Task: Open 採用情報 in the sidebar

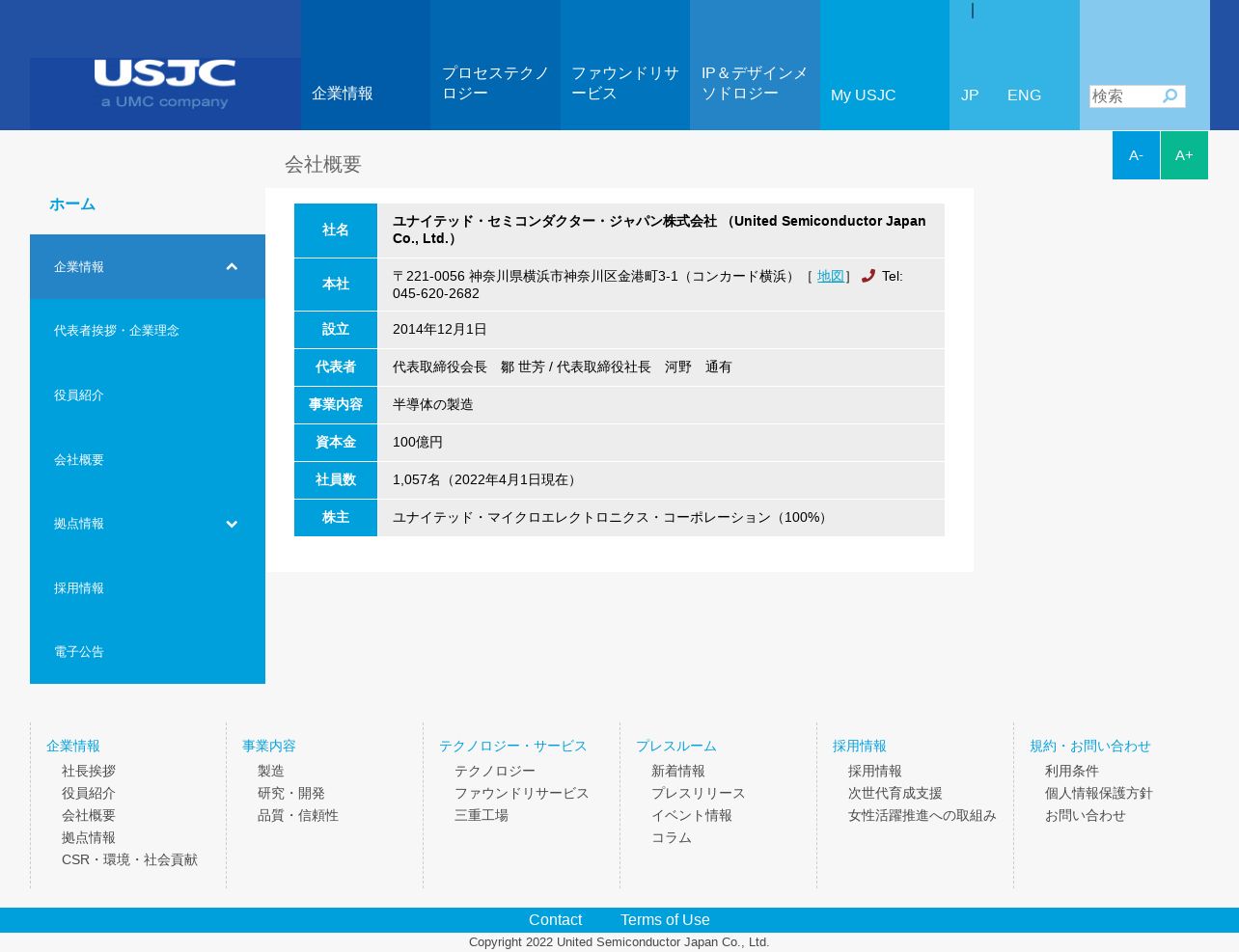Action: tap(148, 588)
